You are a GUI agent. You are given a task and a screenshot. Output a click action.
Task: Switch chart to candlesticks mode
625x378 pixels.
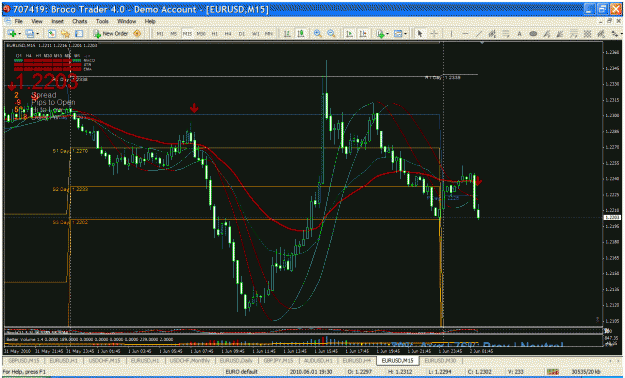pos(301,34)
